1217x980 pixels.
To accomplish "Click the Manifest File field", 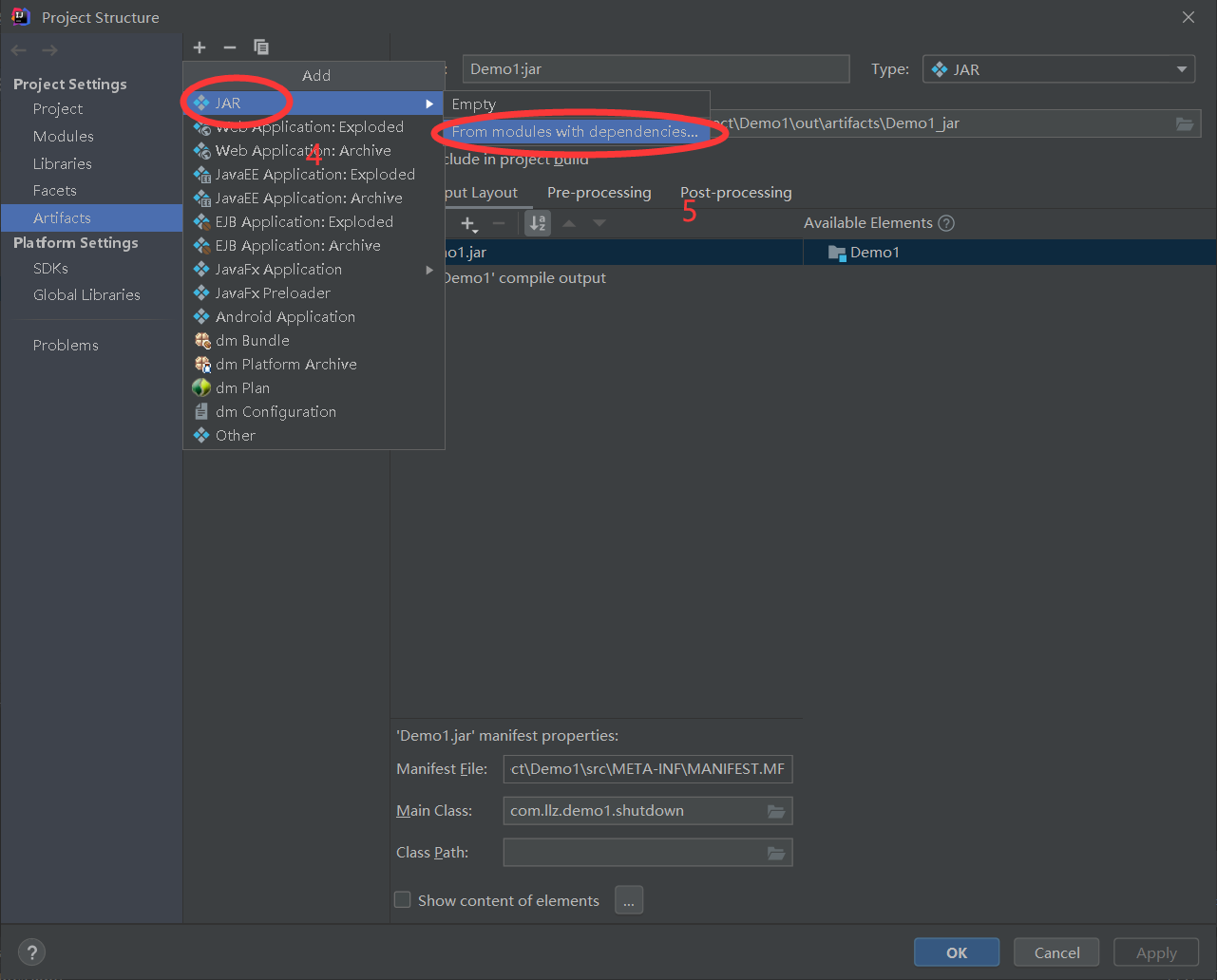I will (647, 768).
